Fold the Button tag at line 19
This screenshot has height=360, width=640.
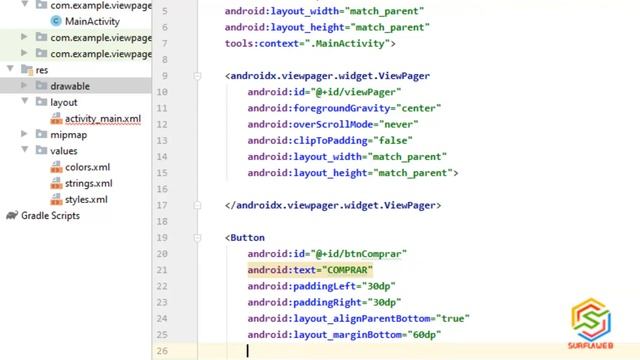[197, 238]
